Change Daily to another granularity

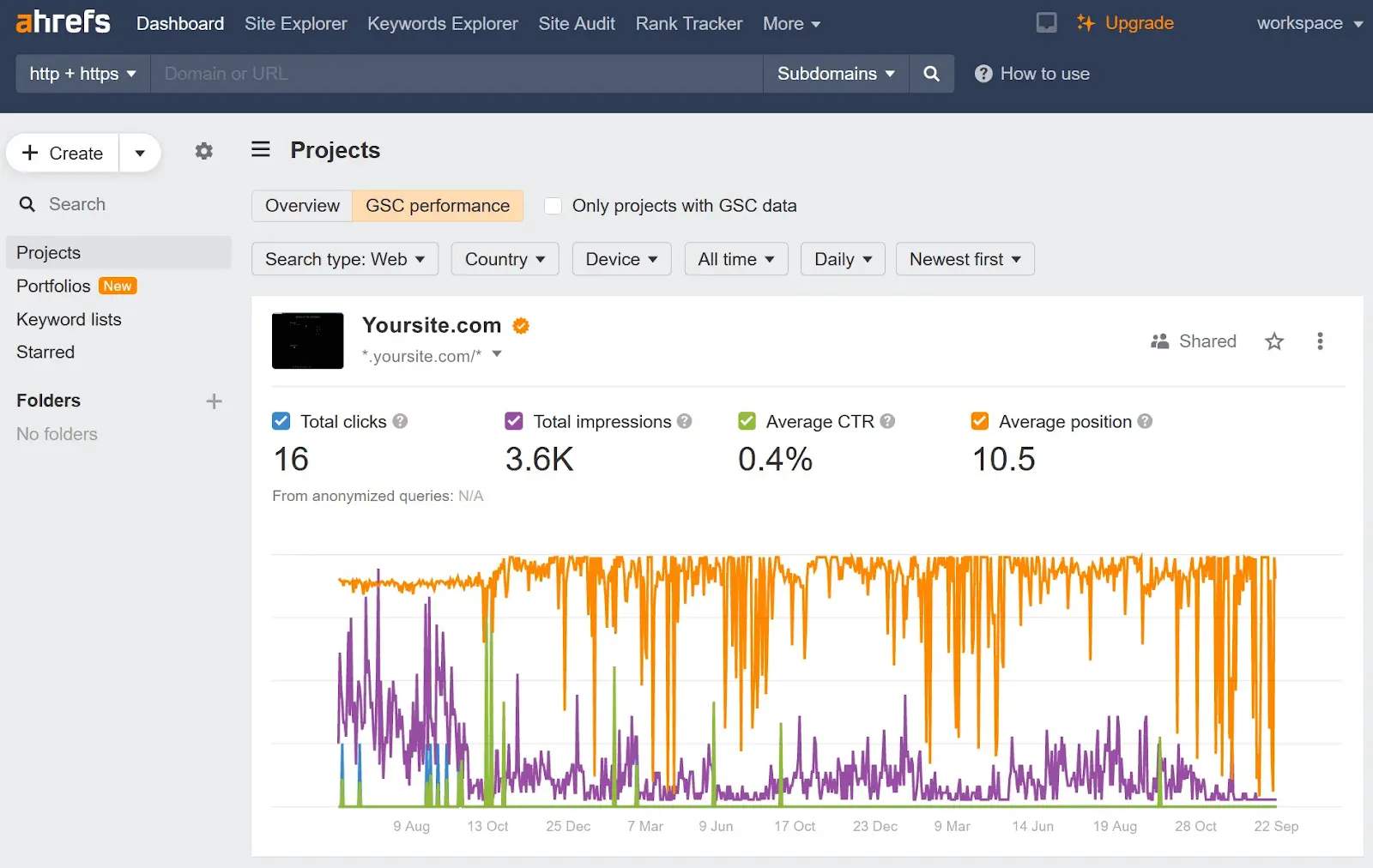[x=842, y=259]
